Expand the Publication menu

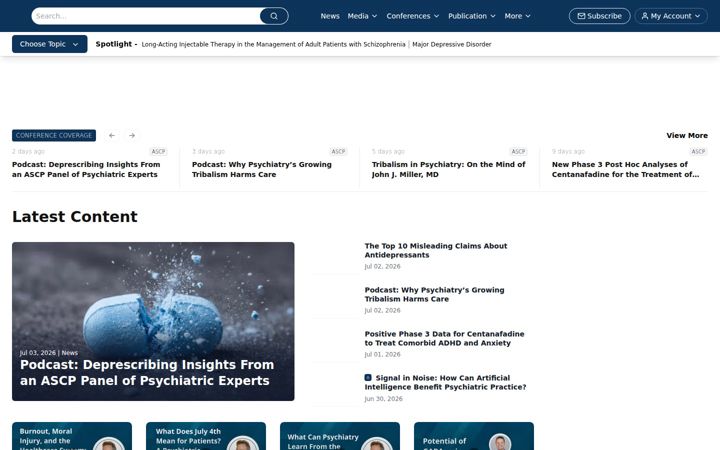pos(472,16)
